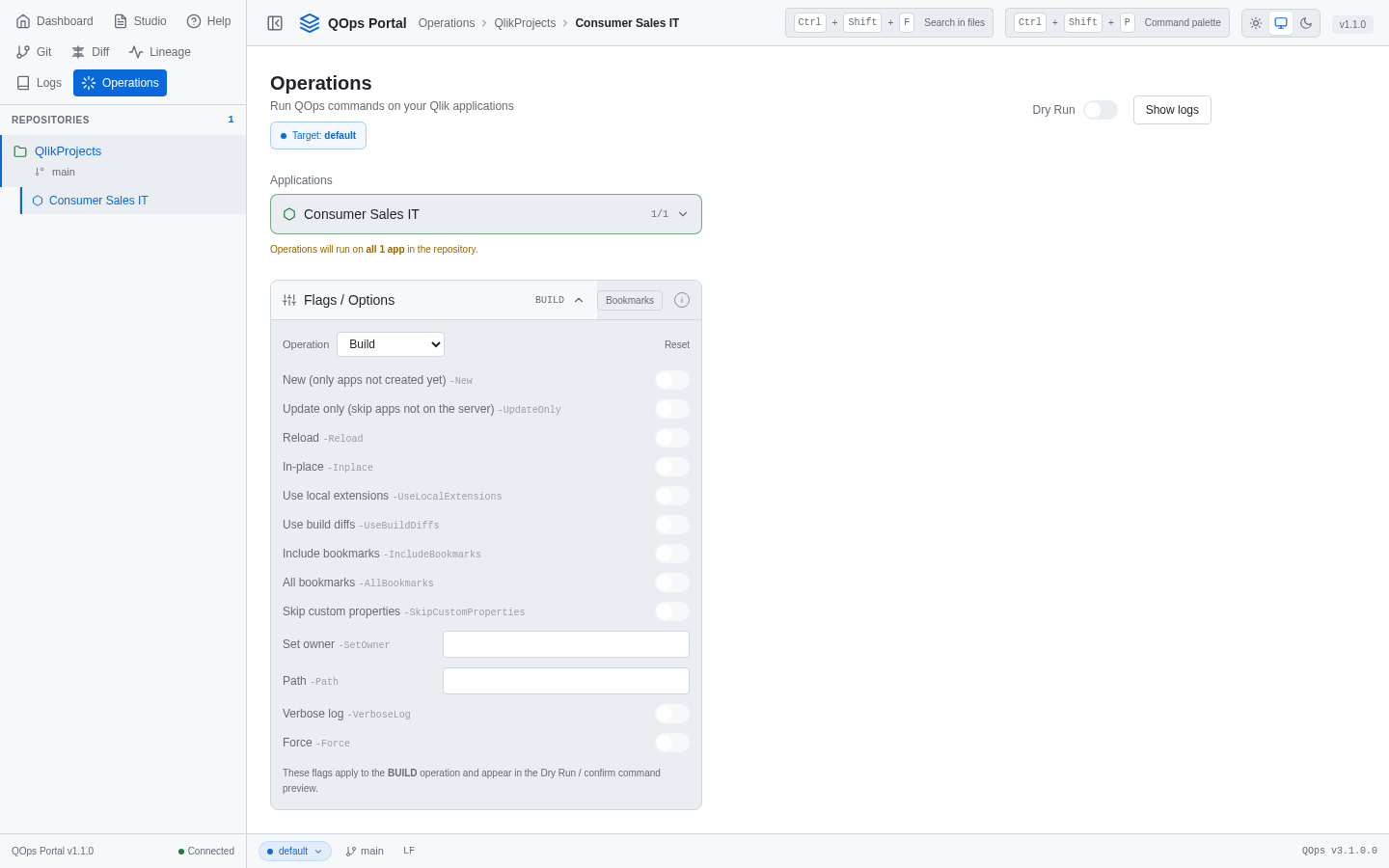Select Consumer Sales IT app in sidebar
Viewport: 1389px width, 868px height.
coord(133,201)
